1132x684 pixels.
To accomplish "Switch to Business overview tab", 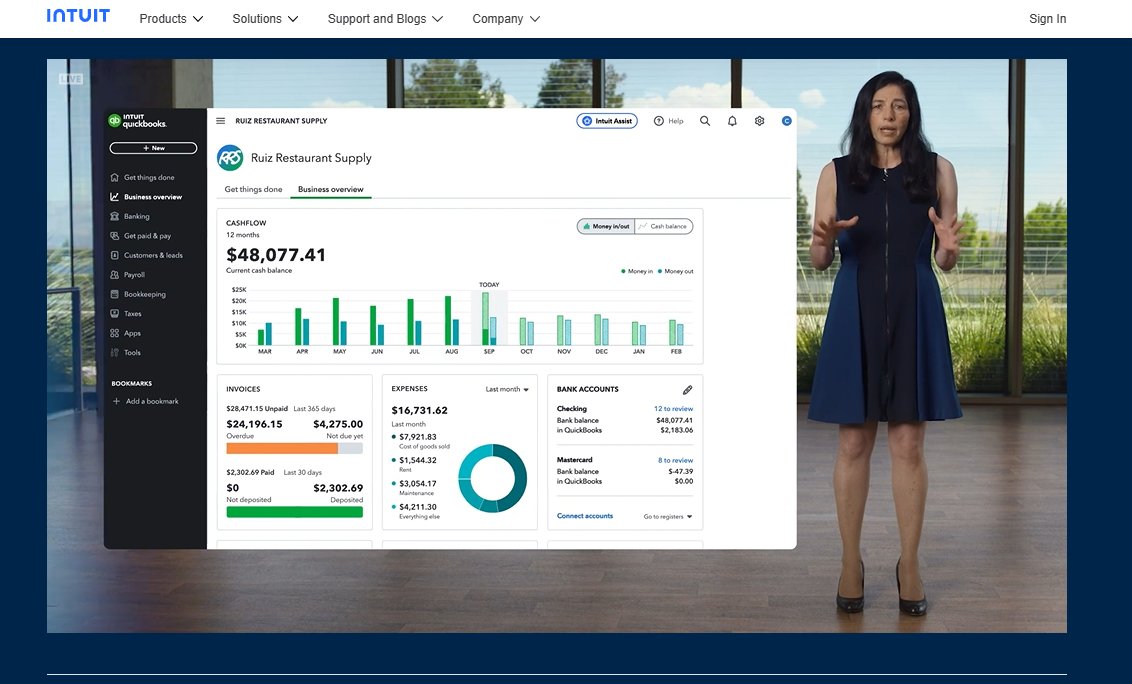I will point(331,189).
